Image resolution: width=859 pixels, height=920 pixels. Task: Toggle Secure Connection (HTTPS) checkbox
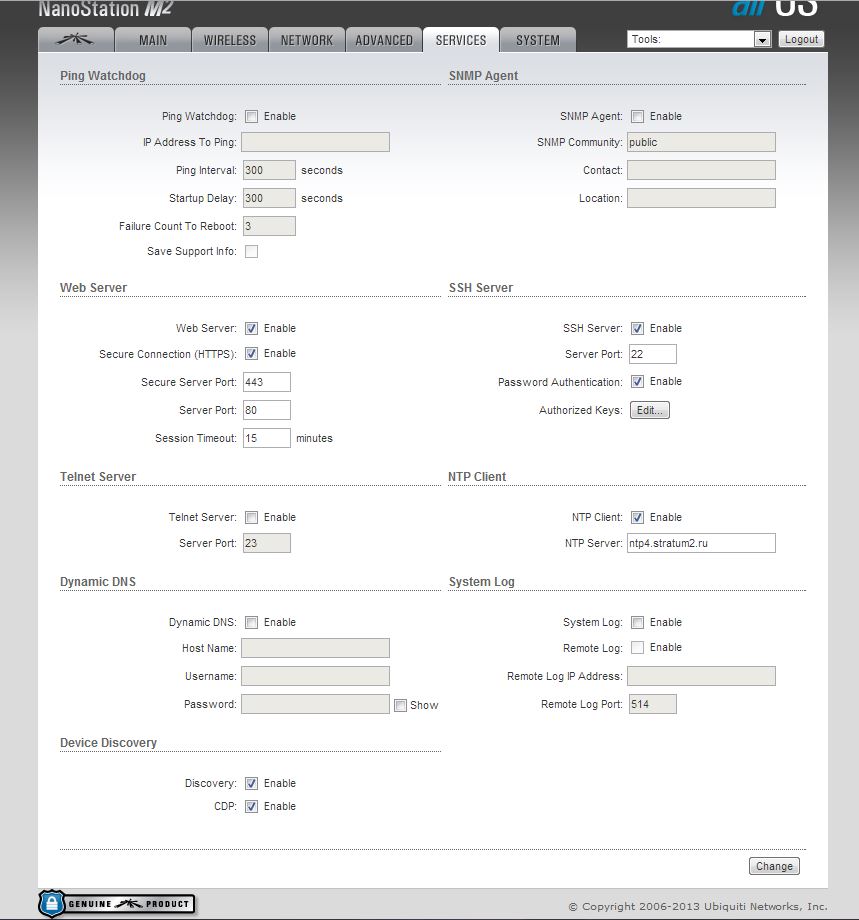(x=252, y=353)
